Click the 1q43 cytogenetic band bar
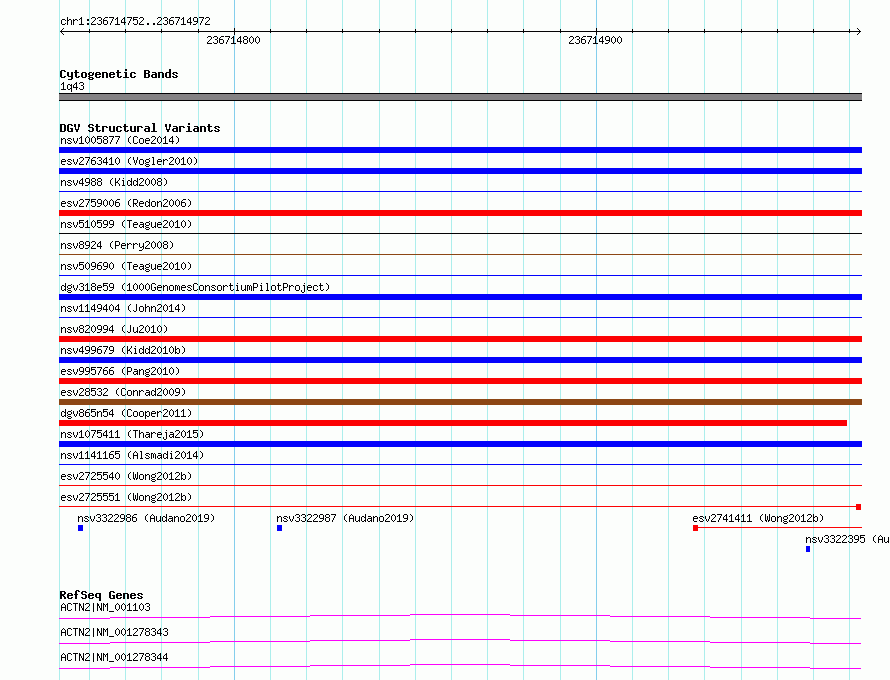This screenshot has height=680, width=890. click(x=460, y=97)
